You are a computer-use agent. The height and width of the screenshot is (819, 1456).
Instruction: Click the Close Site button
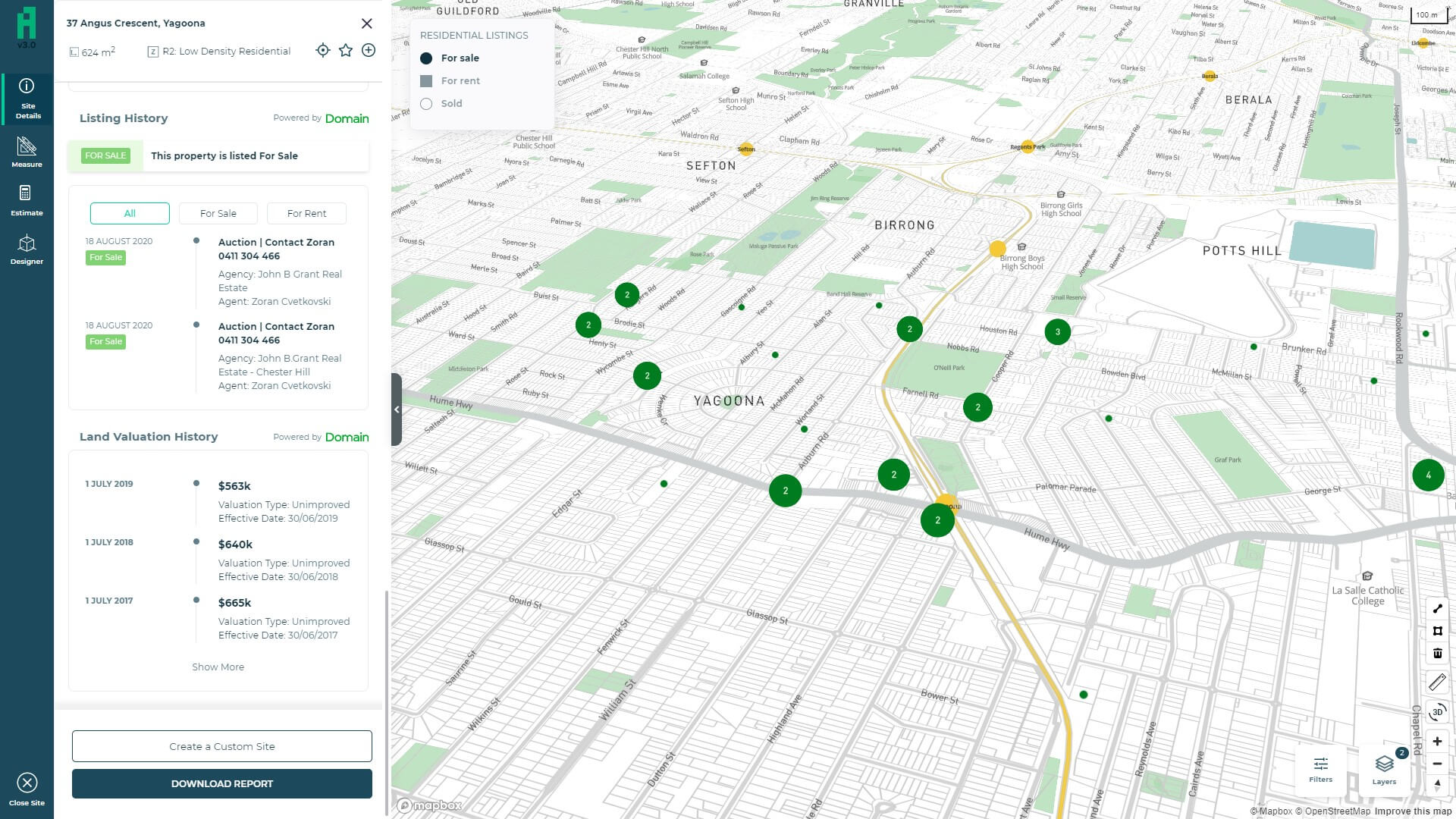tap(27, 789)
